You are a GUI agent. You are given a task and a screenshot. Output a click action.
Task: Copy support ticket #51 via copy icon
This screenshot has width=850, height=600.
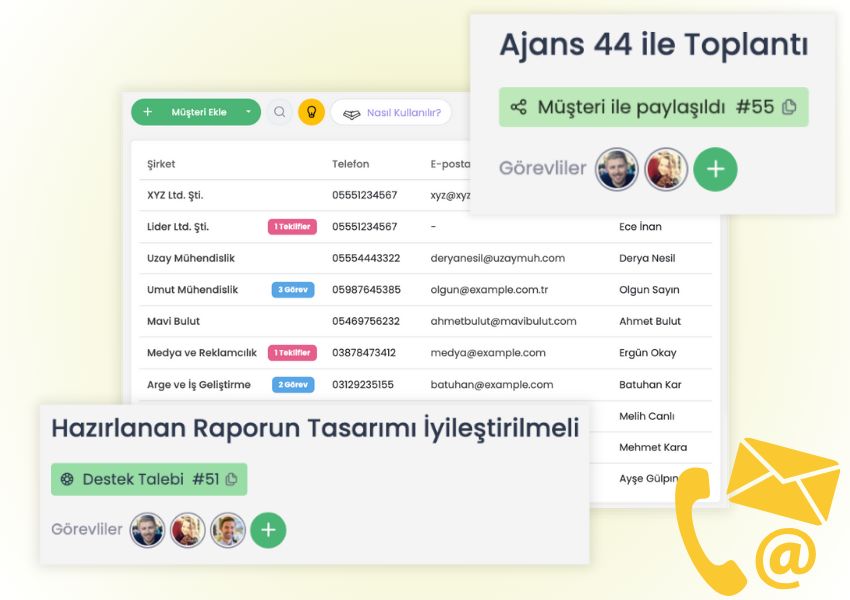click(232, 479)
